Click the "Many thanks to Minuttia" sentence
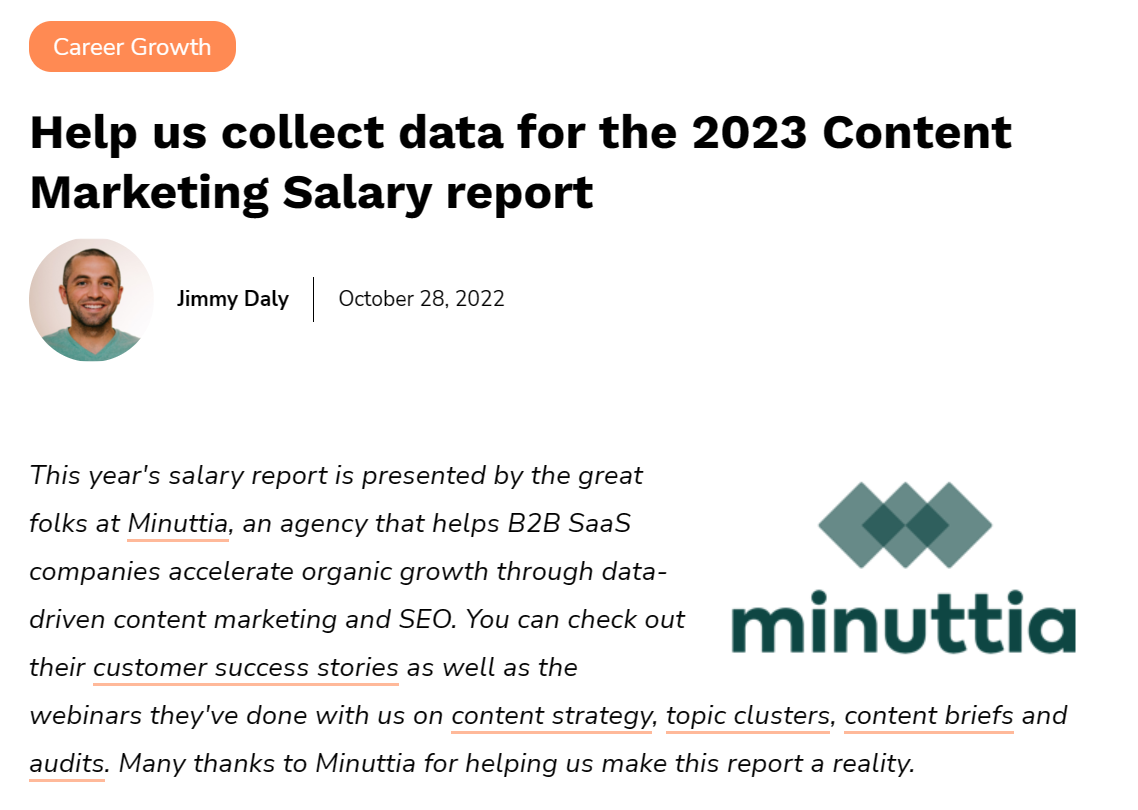Screen dimensions: 1138x810 (516, 764)
